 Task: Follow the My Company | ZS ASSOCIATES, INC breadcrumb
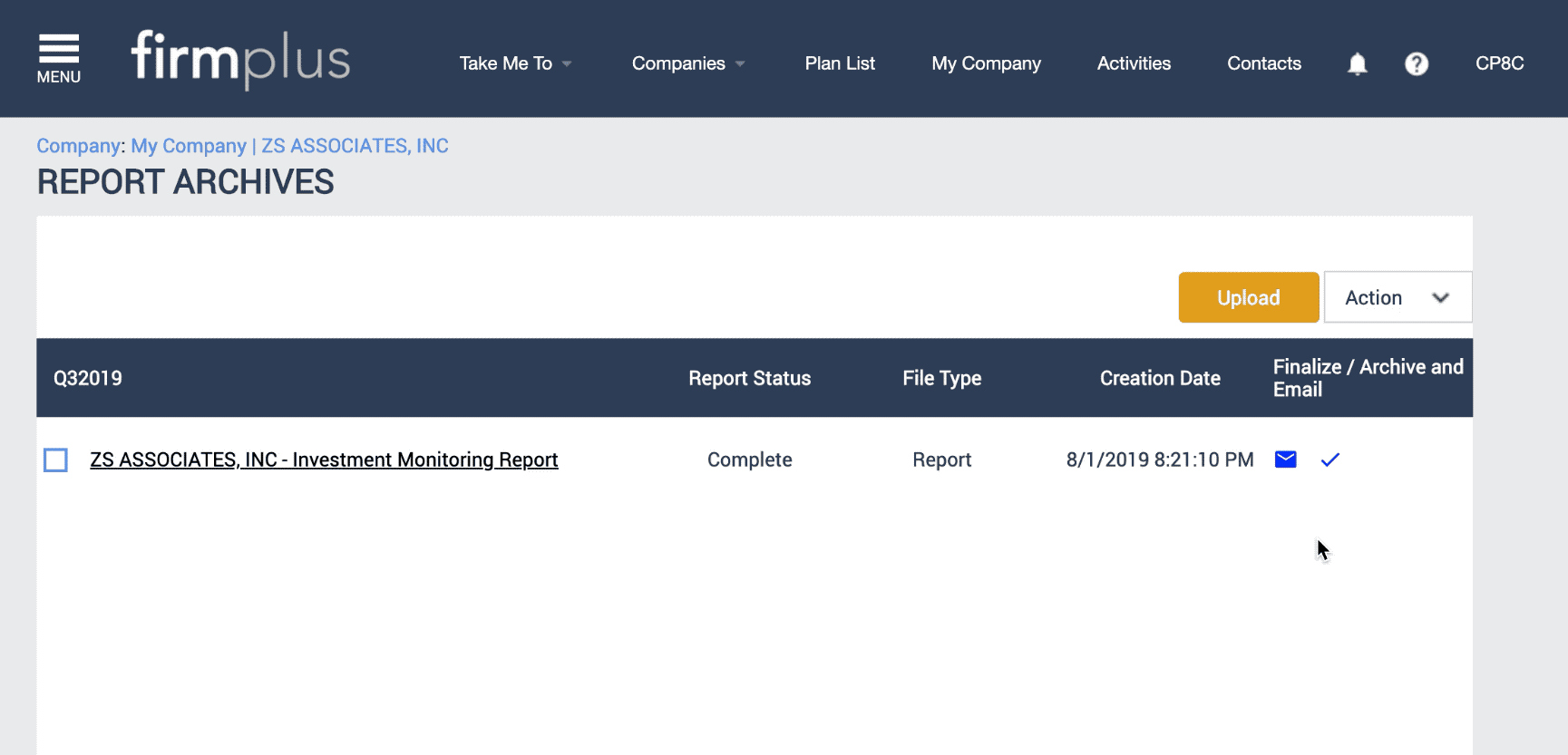pyautogui.click(x=289, y=146)
